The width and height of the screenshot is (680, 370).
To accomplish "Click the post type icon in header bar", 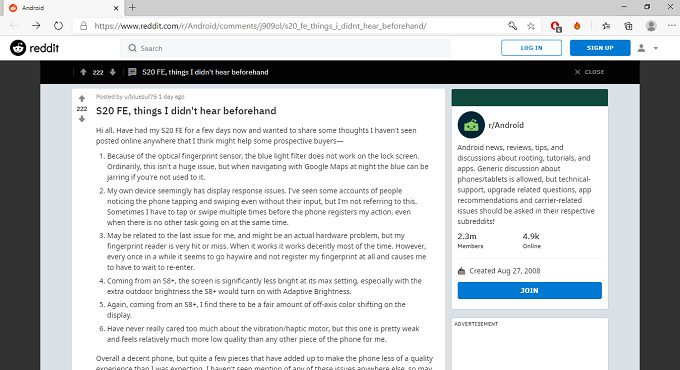I will (x=132, y=72).
